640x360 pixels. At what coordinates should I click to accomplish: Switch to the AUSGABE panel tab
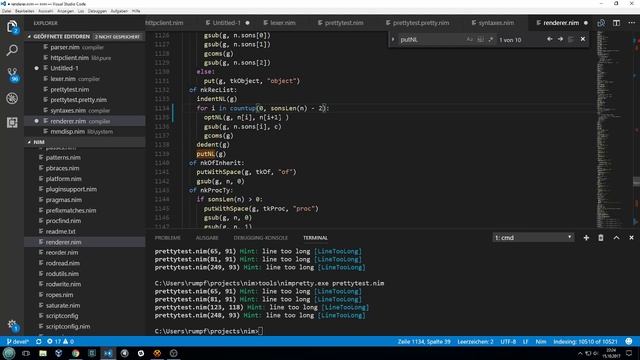point(207,238)
